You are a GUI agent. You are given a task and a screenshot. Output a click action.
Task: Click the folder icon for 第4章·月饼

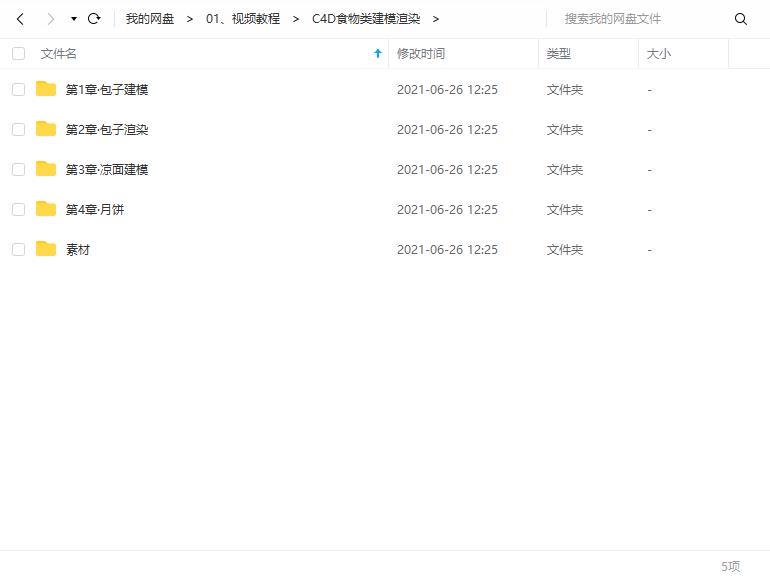click(x=46, y=209)
